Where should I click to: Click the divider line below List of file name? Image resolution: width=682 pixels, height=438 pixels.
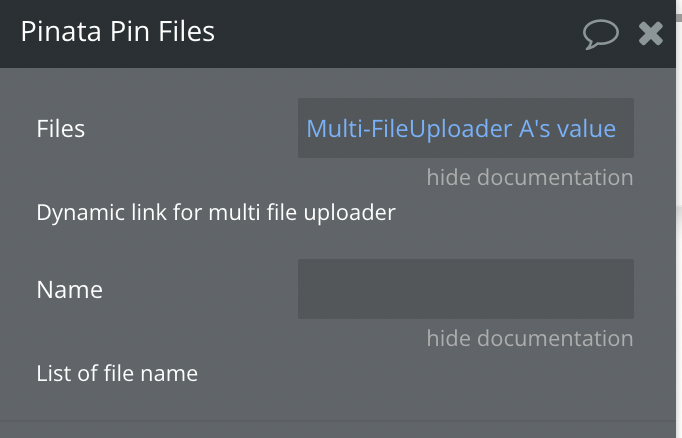(338, 421)
